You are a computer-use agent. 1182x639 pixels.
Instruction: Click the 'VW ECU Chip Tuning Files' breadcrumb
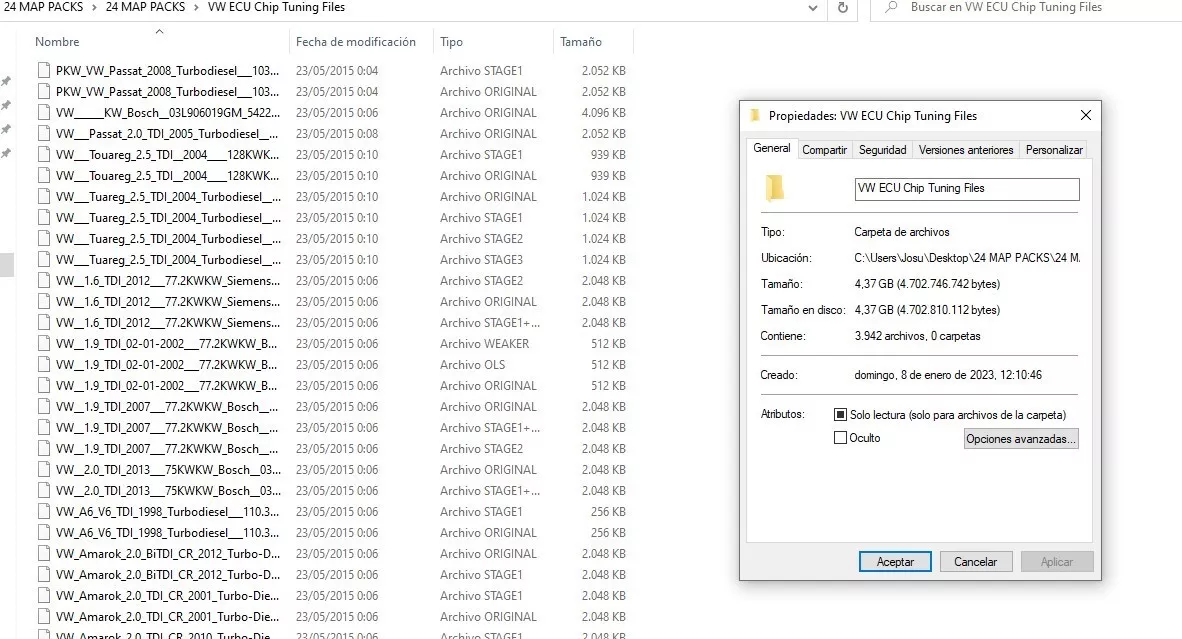pyautogui.click(x=276, y=8)
